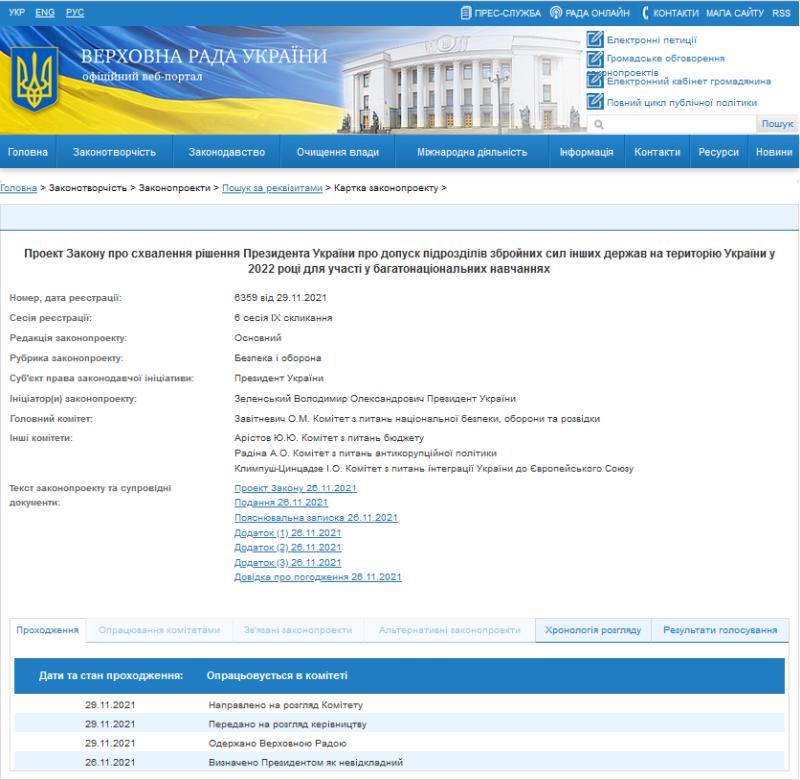Click 'Завітневич О.М.' main committee text
800x780 pixels.
click(x=272, y=419)
